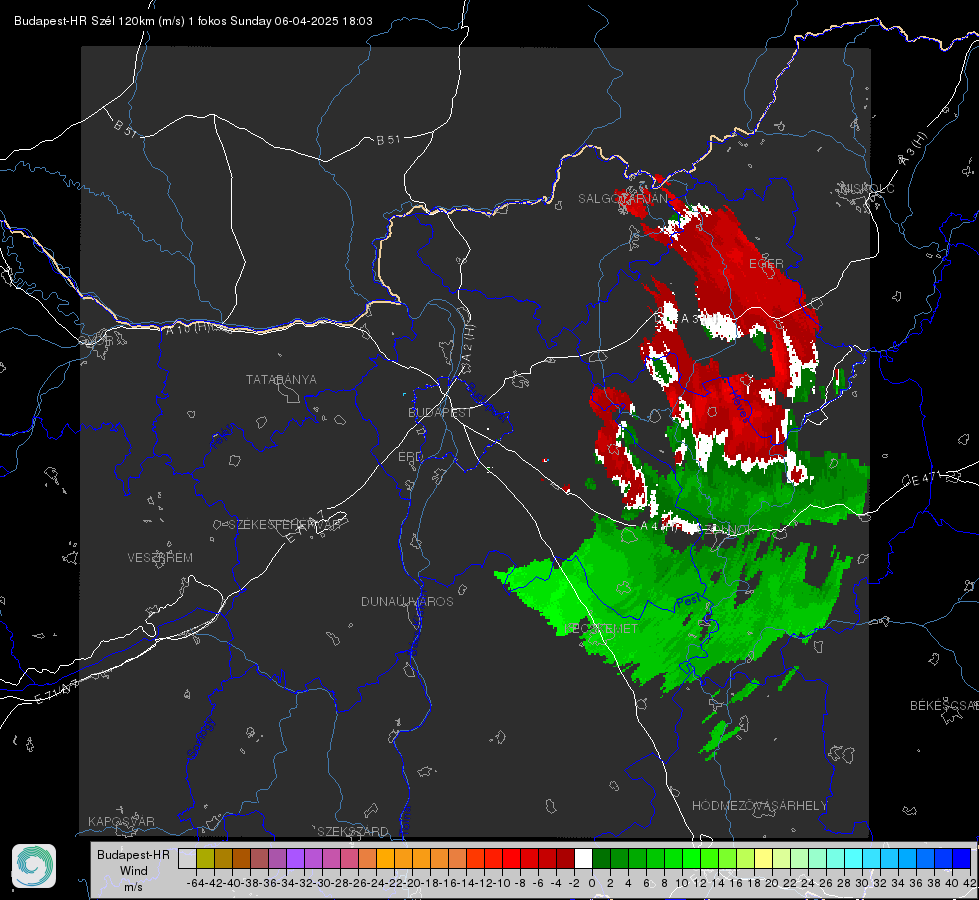Screen dimensions: 979x900
Task: Click the DUNAÚJVÁROS city label
Action: 407,601
